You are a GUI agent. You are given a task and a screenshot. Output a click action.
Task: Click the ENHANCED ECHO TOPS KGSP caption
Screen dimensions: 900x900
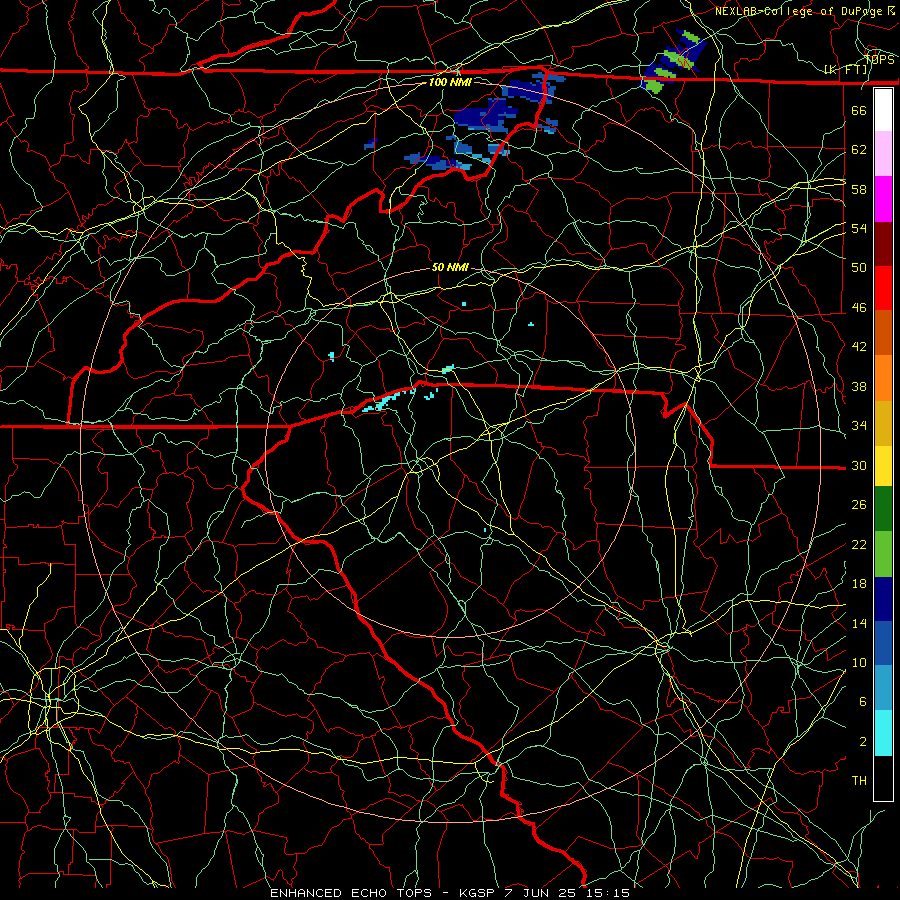[x=450, y=893]
